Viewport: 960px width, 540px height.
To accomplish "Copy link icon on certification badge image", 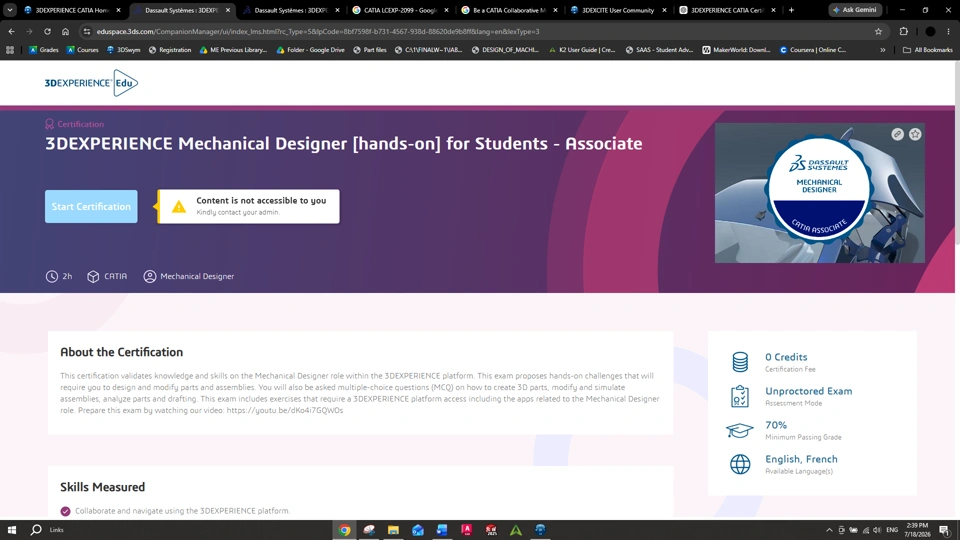I will pos(898,134).
